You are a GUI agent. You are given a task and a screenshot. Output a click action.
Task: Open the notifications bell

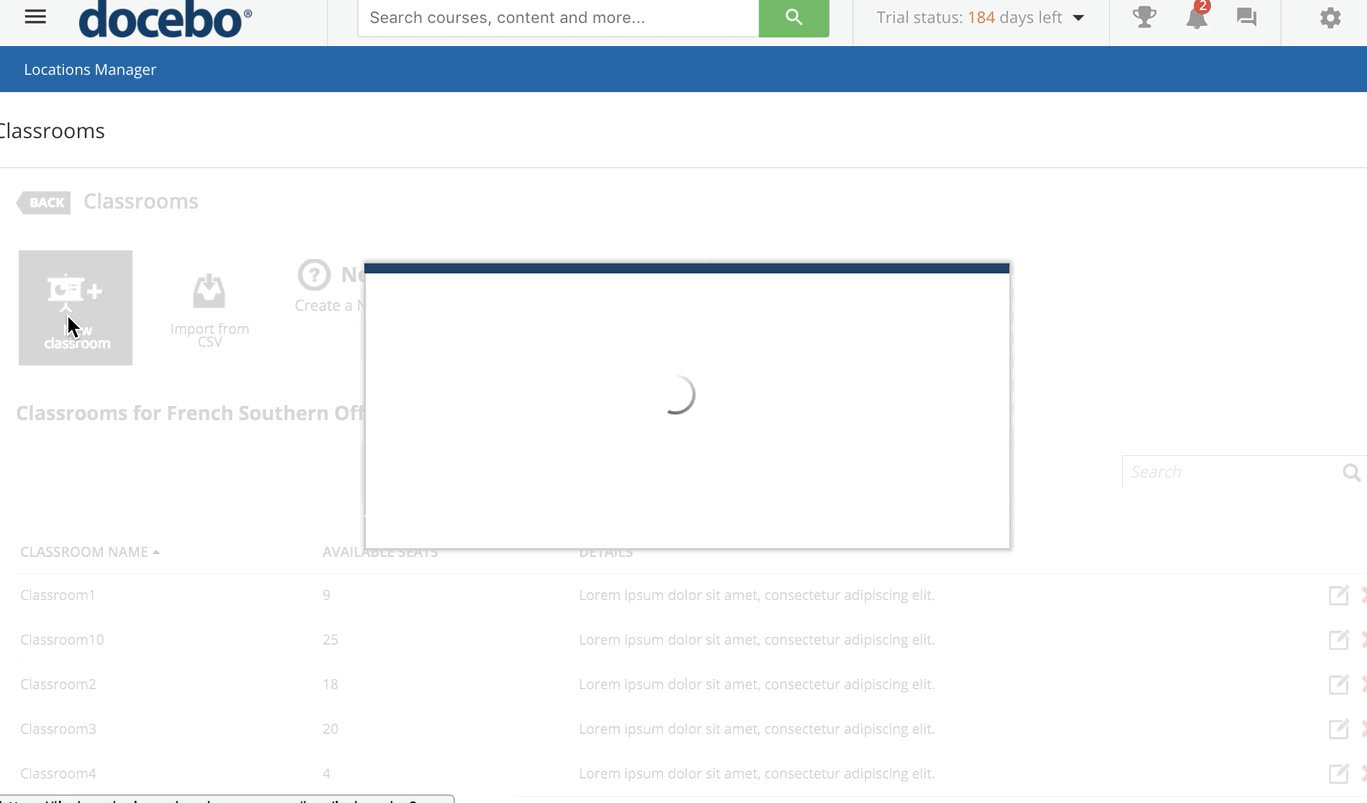coord(1196,18)
